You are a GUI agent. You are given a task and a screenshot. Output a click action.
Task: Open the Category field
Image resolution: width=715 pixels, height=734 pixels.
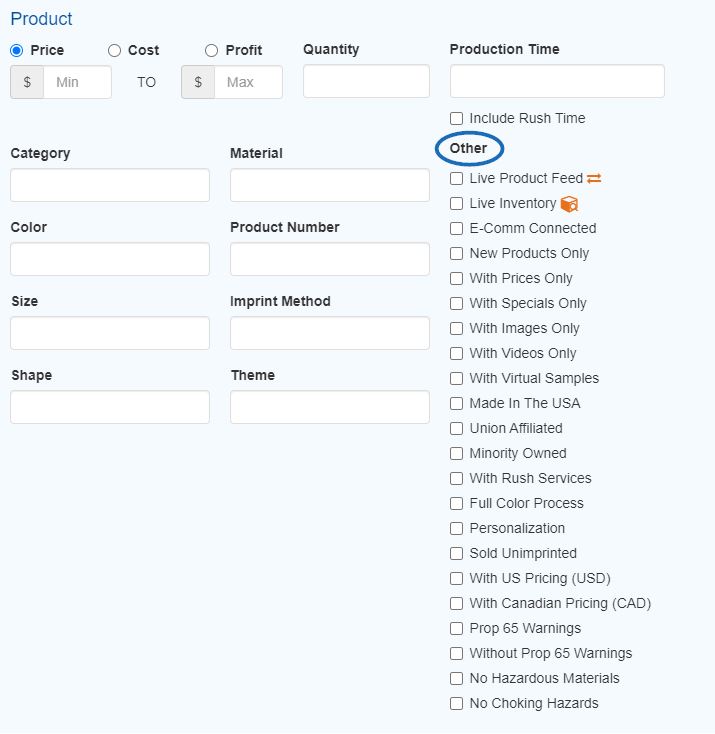110,185
